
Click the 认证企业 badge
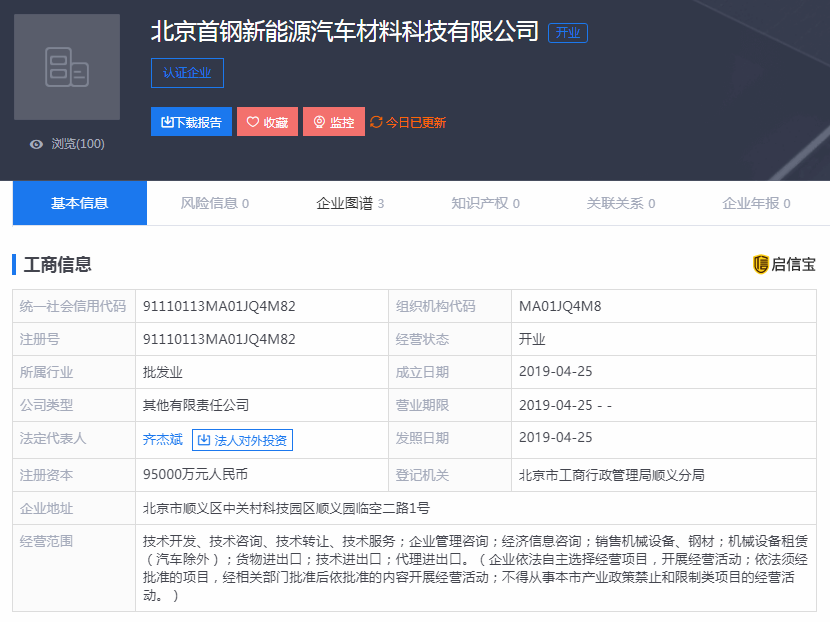coord(187,73)
